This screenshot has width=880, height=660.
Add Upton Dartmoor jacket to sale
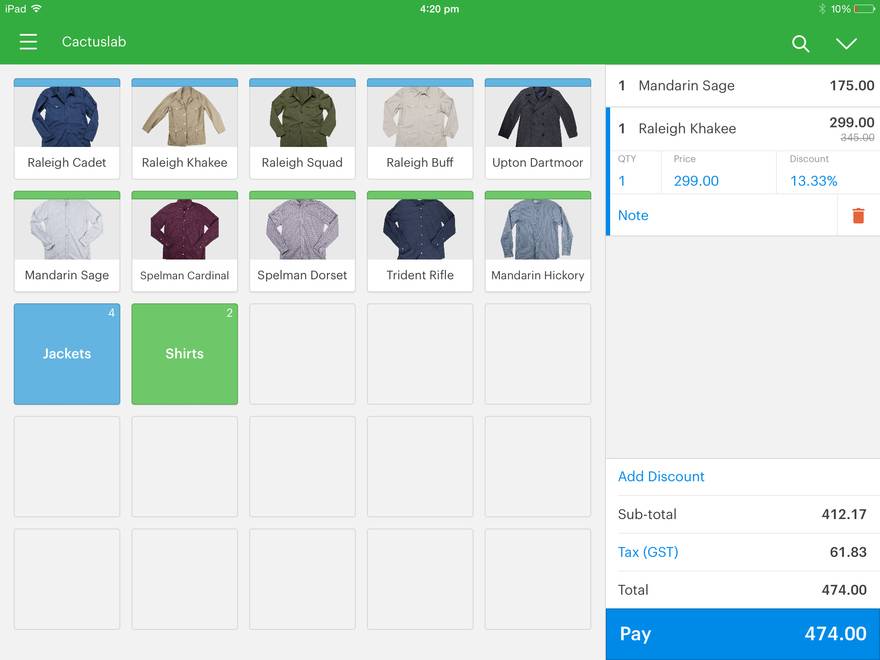(x=537, y=129)
